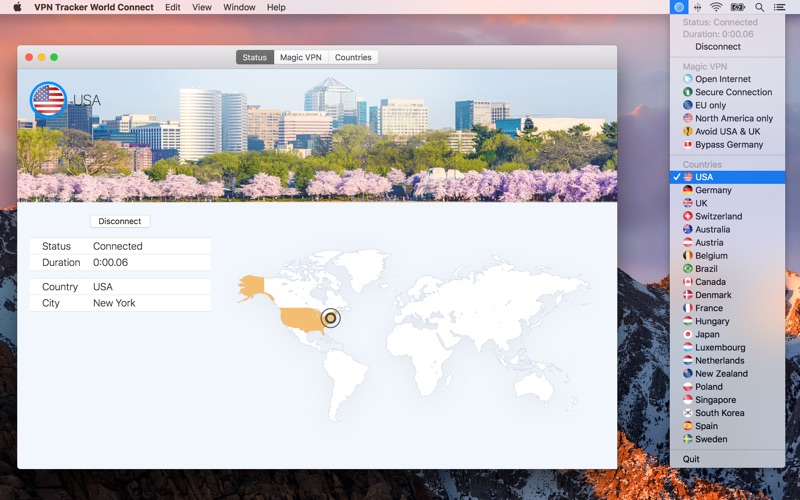Connect to UK from country list

click(x=728, y=203)
